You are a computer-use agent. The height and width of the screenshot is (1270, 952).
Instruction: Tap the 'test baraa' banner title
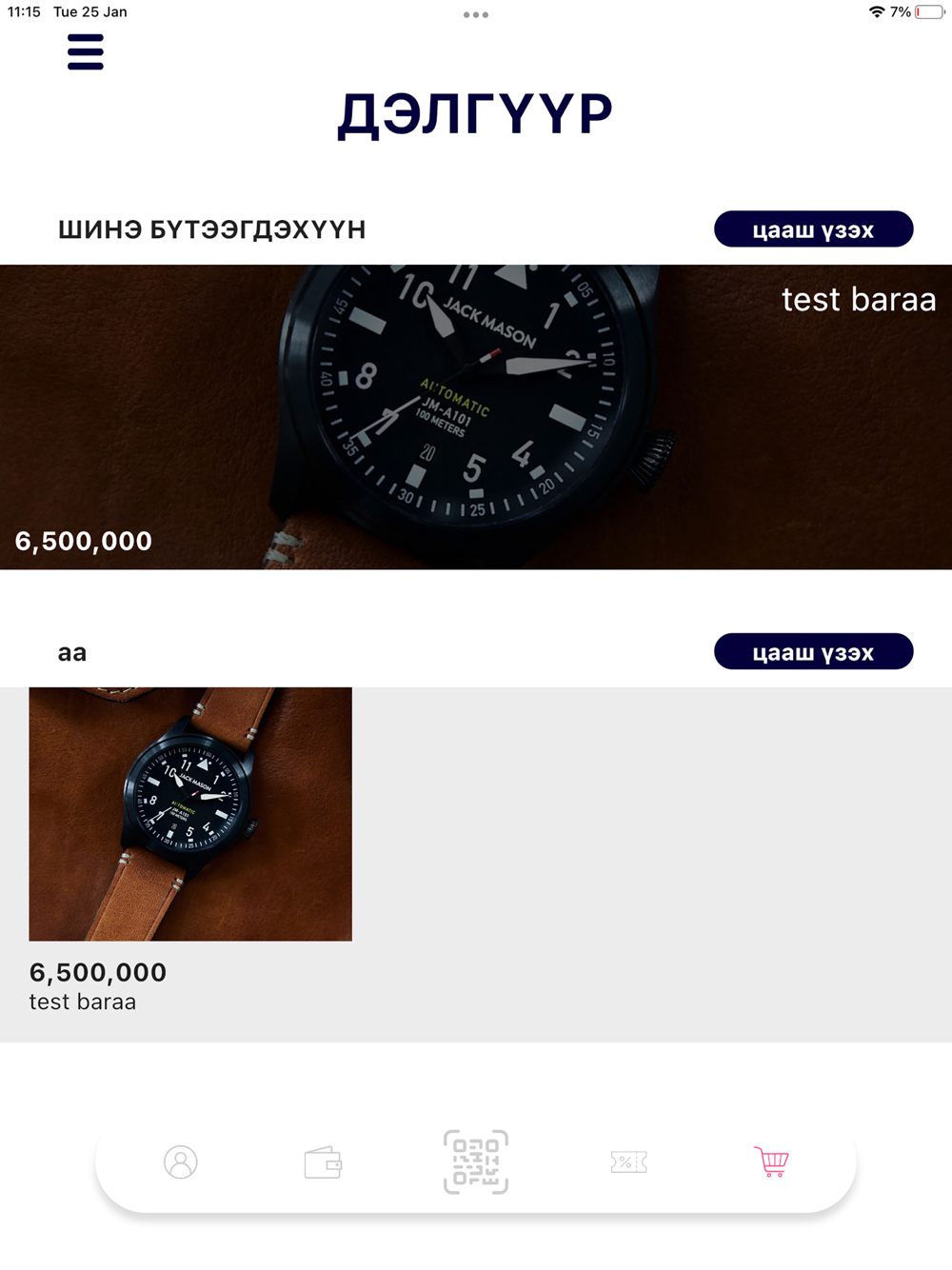(859, 300)
